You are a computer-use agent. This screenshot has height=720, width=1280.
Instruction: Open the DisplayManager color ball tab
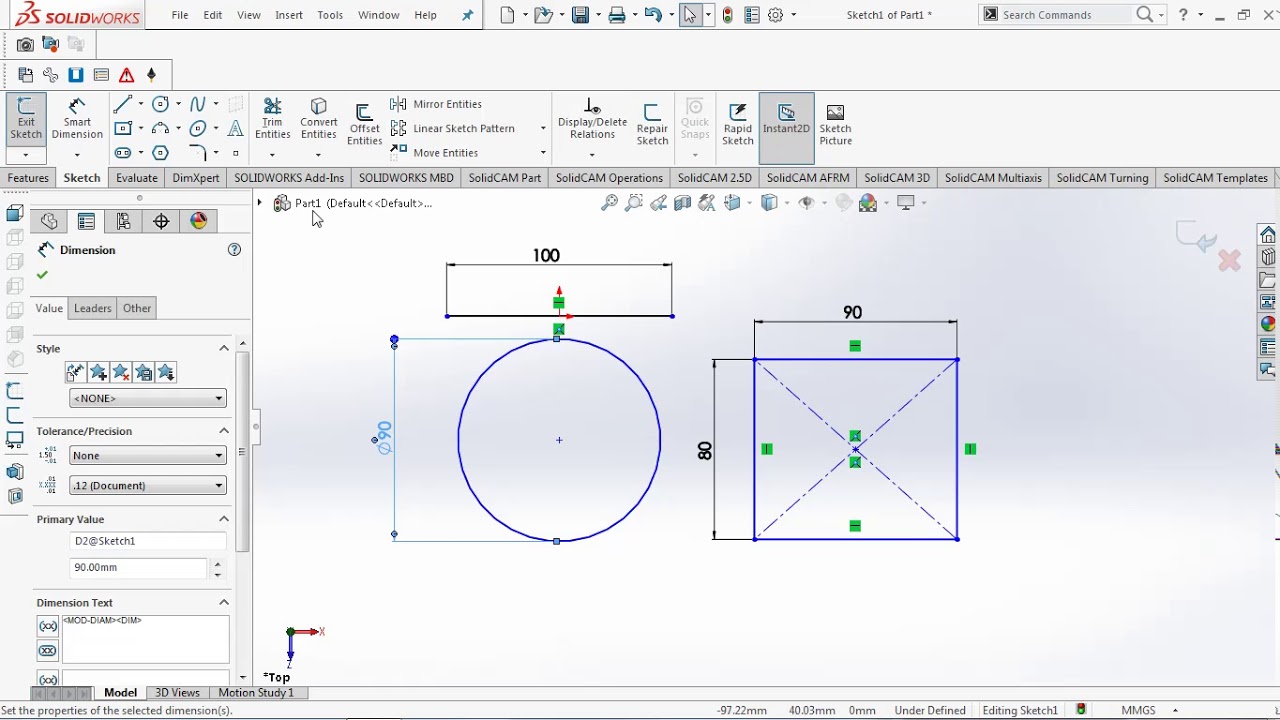198,221
